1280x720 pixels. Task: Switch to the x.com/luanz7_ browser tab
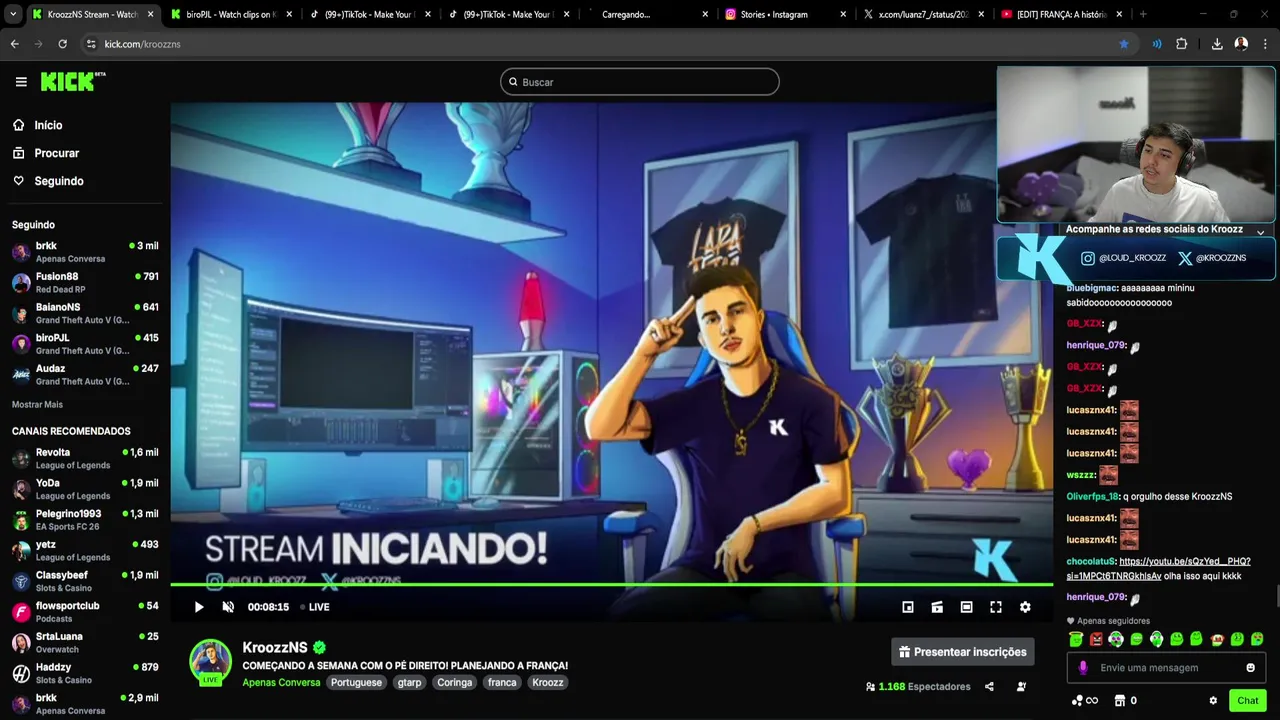point(922,14)
